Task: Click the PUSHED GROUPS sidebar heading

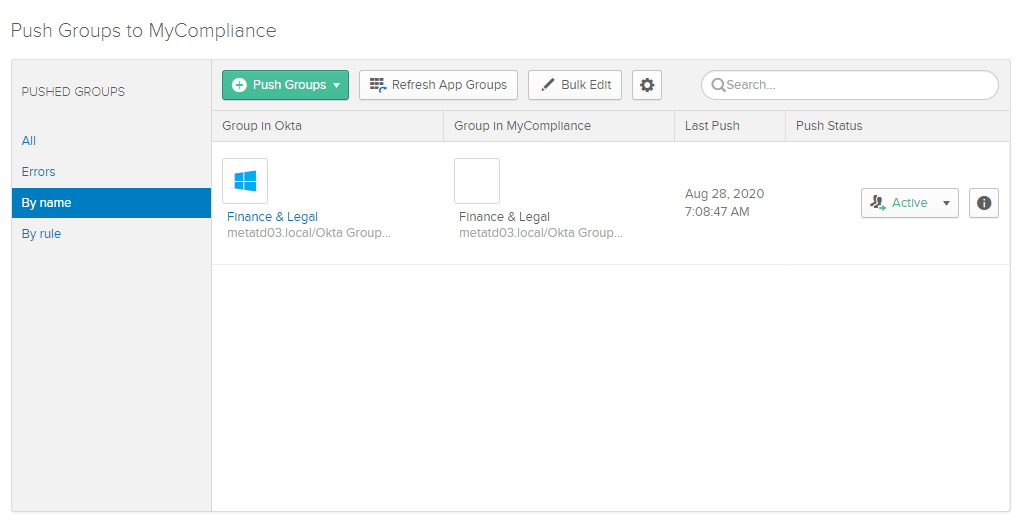Action: click(74, 92)
